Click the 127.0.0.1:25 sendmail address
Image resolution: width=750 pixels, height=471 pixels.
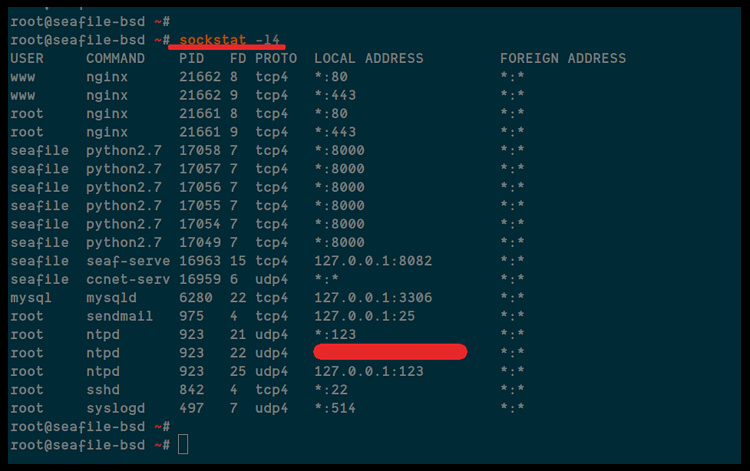360,316
